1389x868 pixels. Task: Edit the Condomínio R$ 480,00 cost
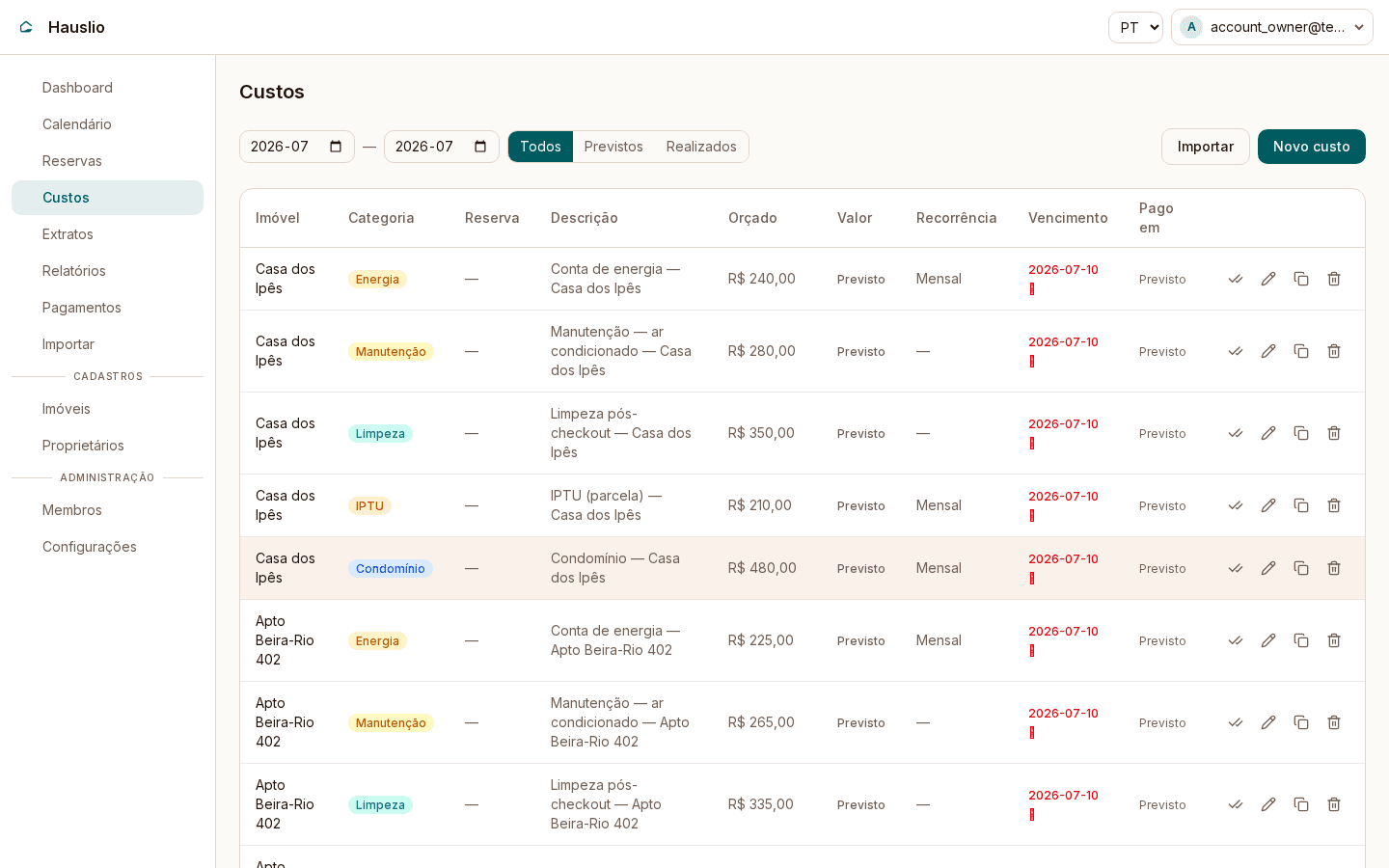[1268, 568]
